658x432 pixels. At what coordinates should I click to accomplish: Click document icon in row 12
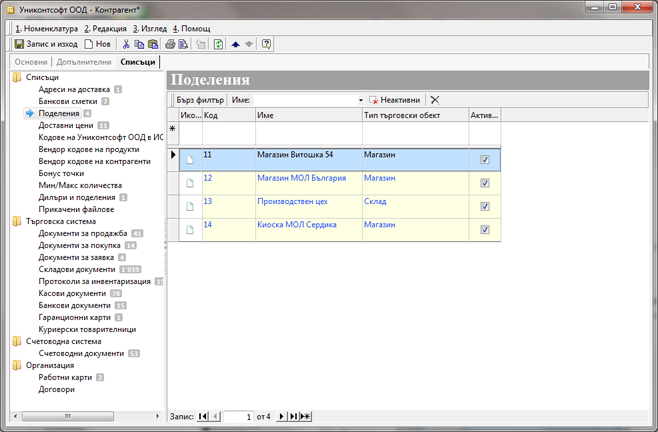coord(190,183)
